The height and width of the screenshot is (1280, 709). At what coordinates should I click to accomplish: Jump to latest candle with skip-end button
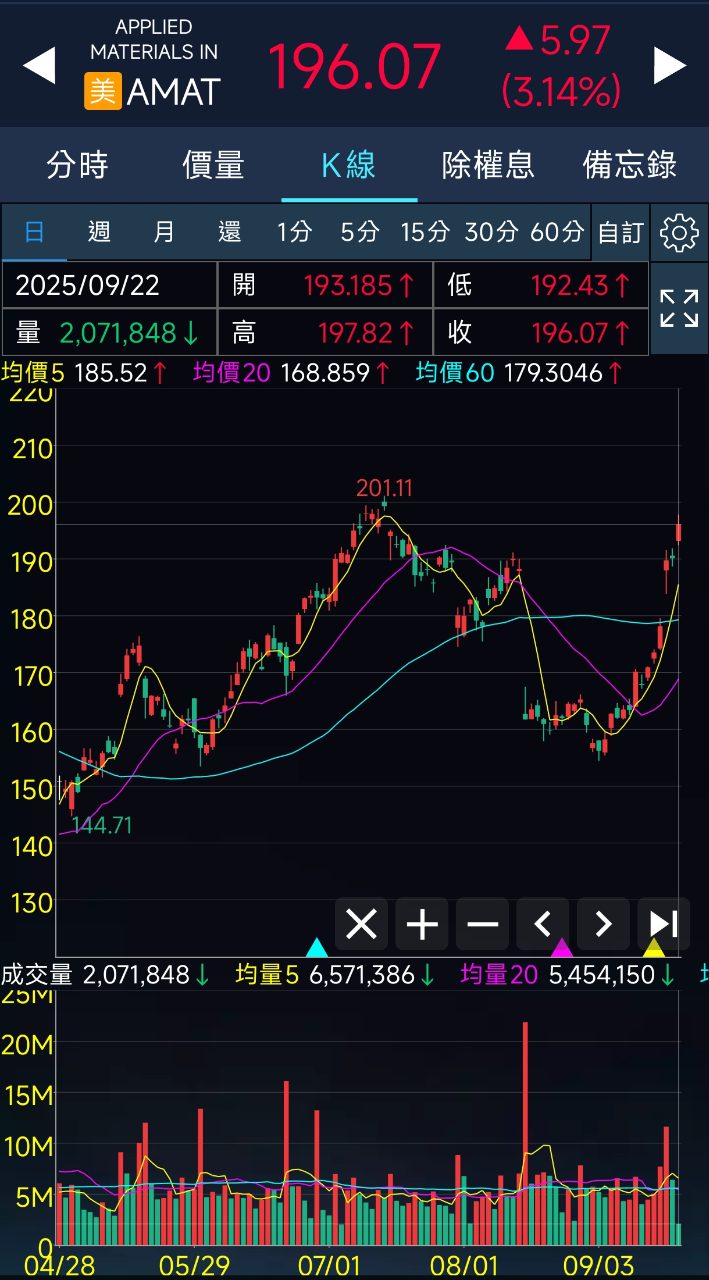(x=663, y=924)
